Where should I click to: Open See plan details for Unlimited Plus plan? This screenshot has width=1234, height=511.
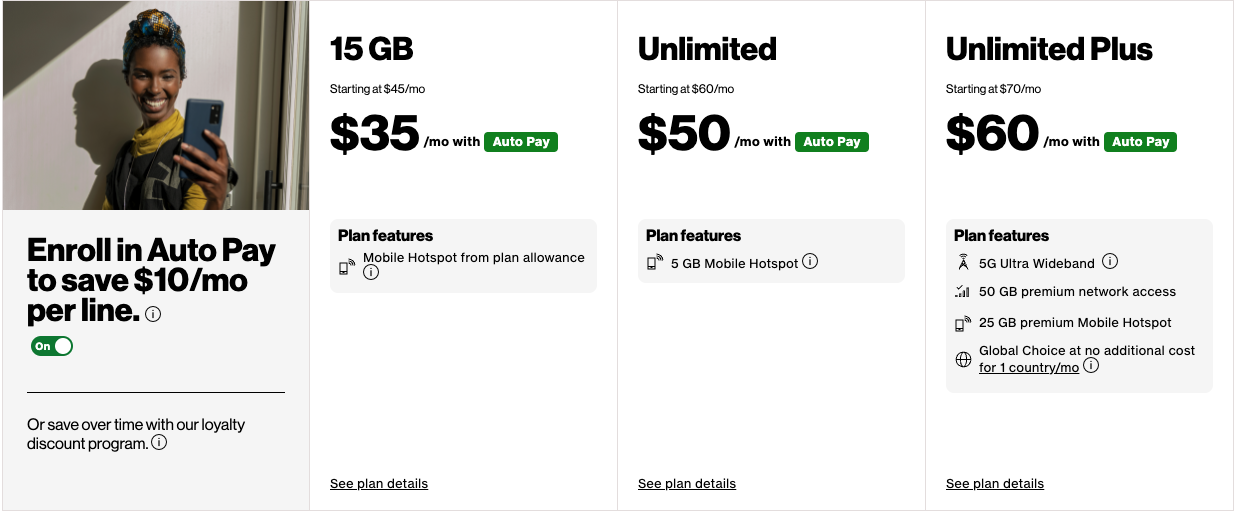995,484
